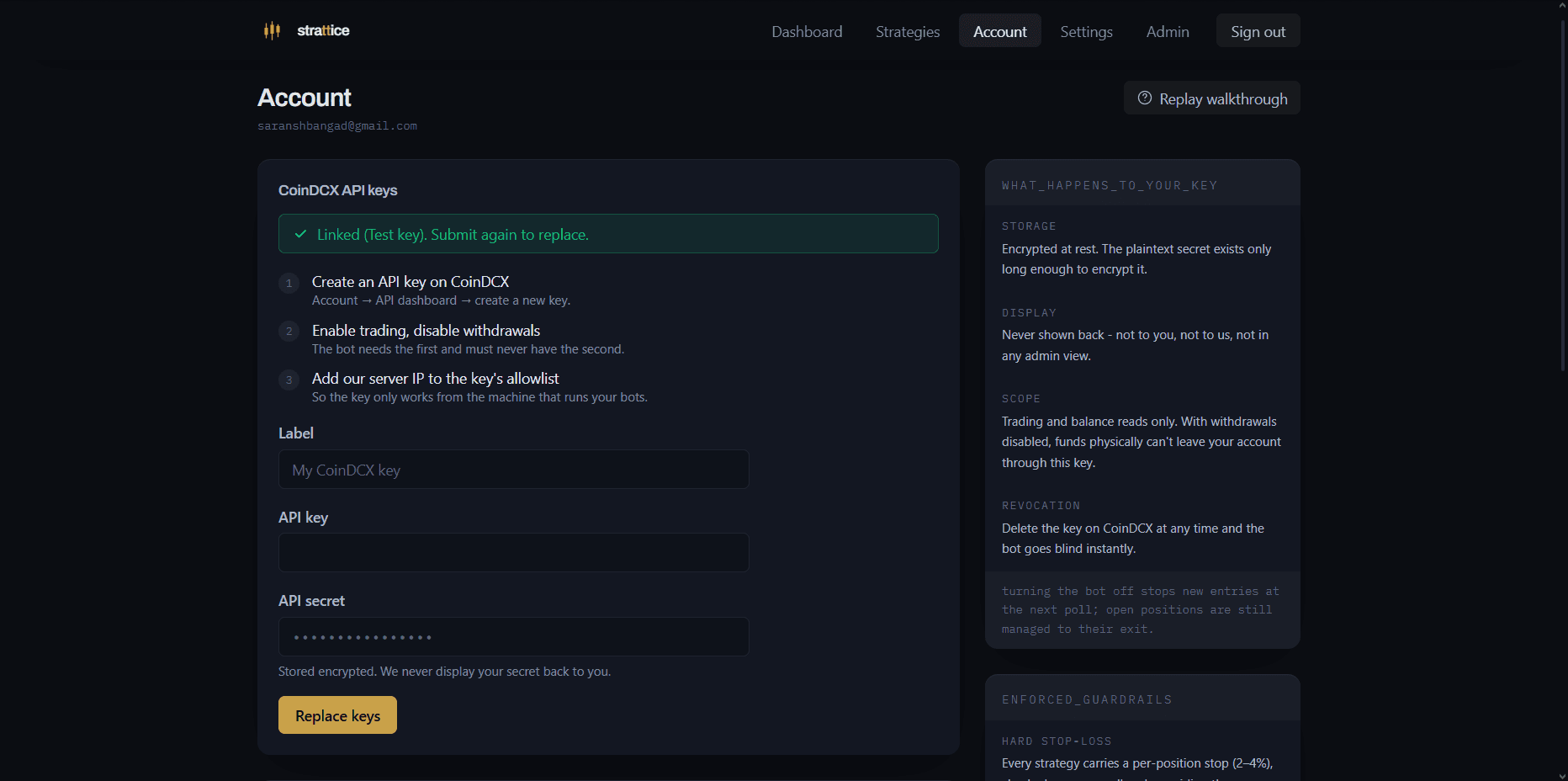Click the green checkmark in Linked banner
The width and height of the screenshot is (1568, 781).
pyautogui.click(x=300, y=234)
